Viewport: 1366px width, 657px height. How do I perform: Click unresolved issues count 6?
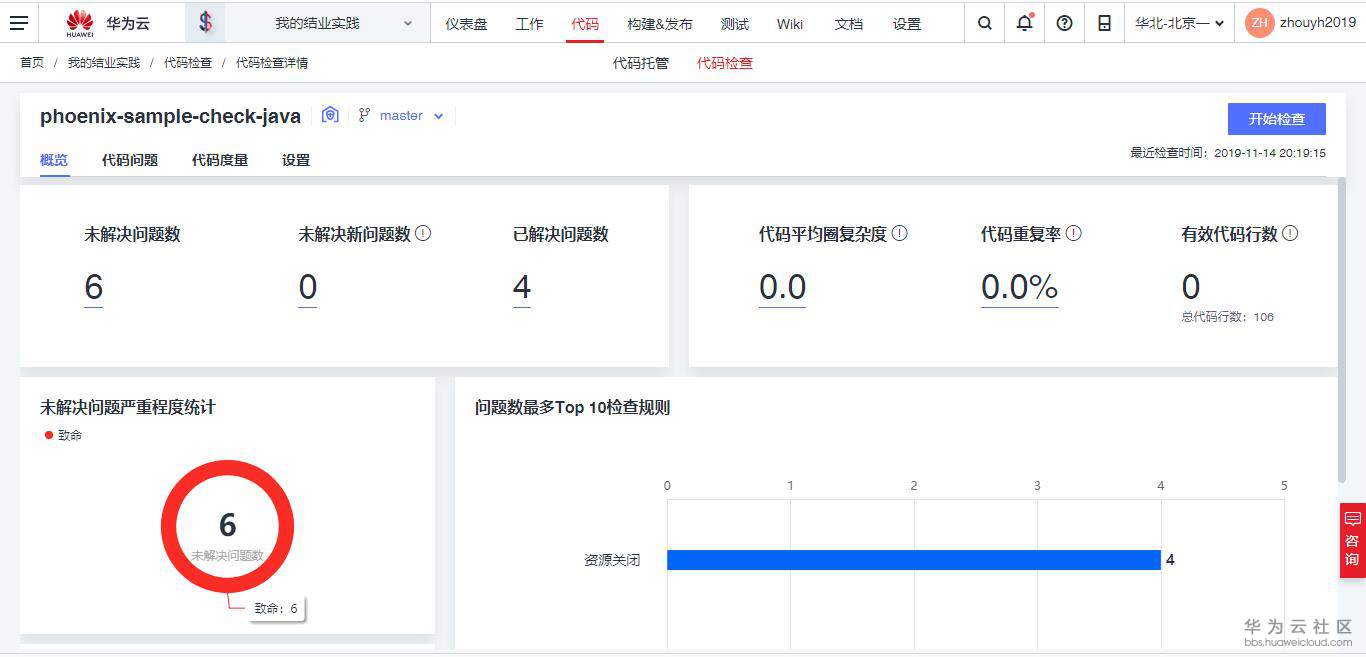pos(94,288)
